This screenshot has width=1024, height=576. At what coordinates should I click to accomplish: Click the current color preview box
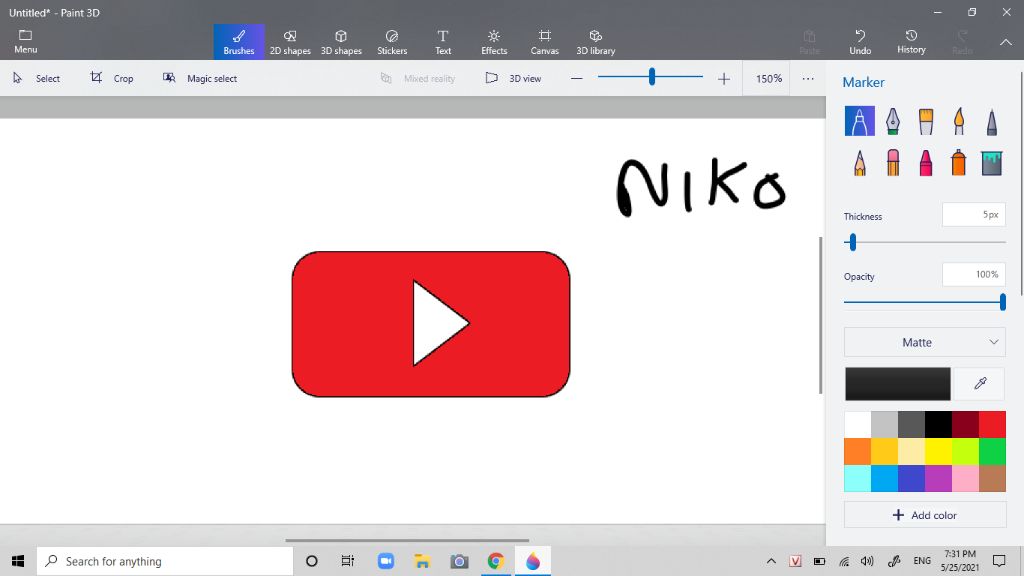(897, 383)
